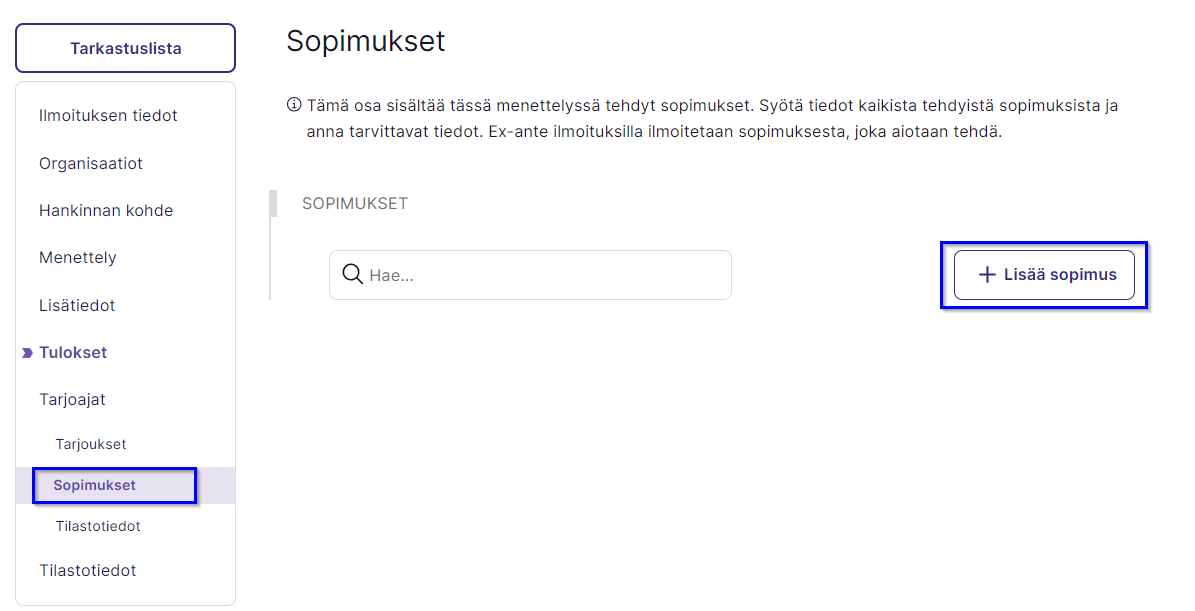Image resolution: width=1195 pixels, height=611 pixels.
Task: Open indented Tilastotiedot sub-item below Sopimukset
Action: coord(98,526)
